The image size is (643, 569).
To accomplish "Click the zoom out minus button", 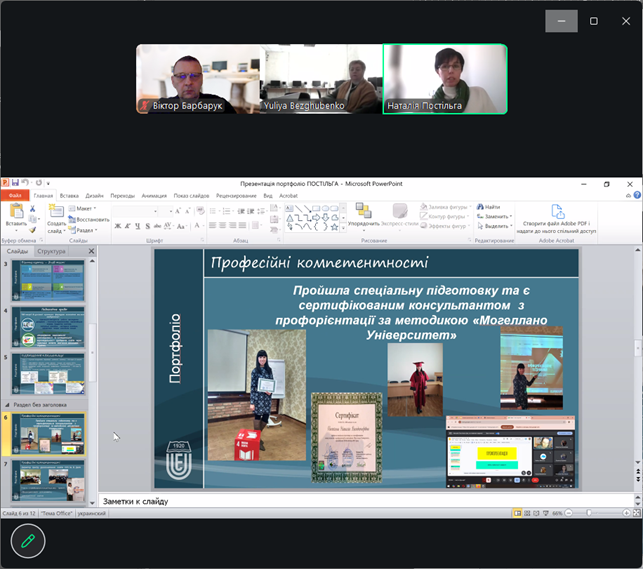I will 568,513.
